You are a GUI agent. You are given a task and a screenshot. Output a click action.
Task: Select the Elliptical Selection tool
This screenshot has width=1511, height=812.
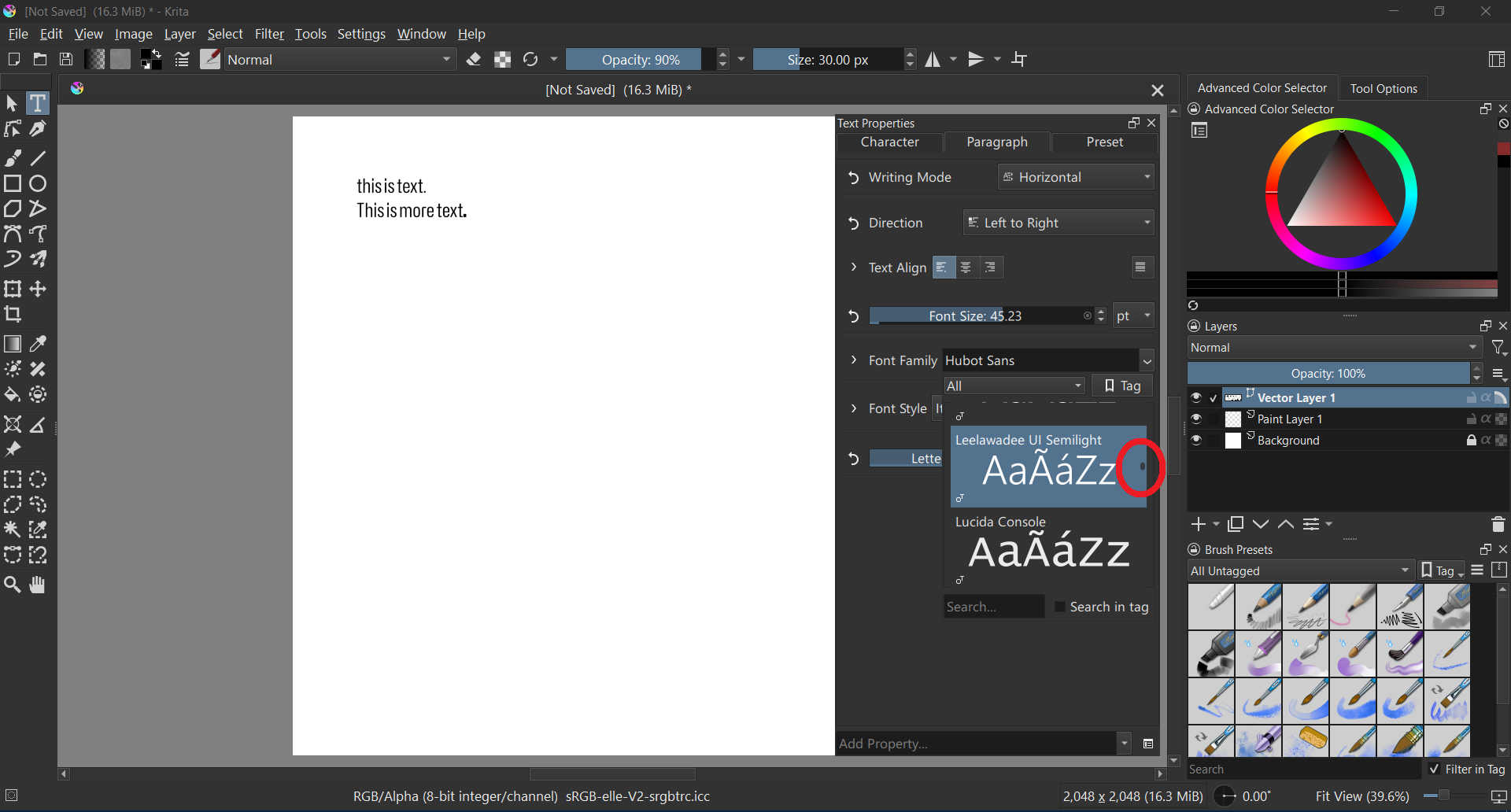click(38, 479)
